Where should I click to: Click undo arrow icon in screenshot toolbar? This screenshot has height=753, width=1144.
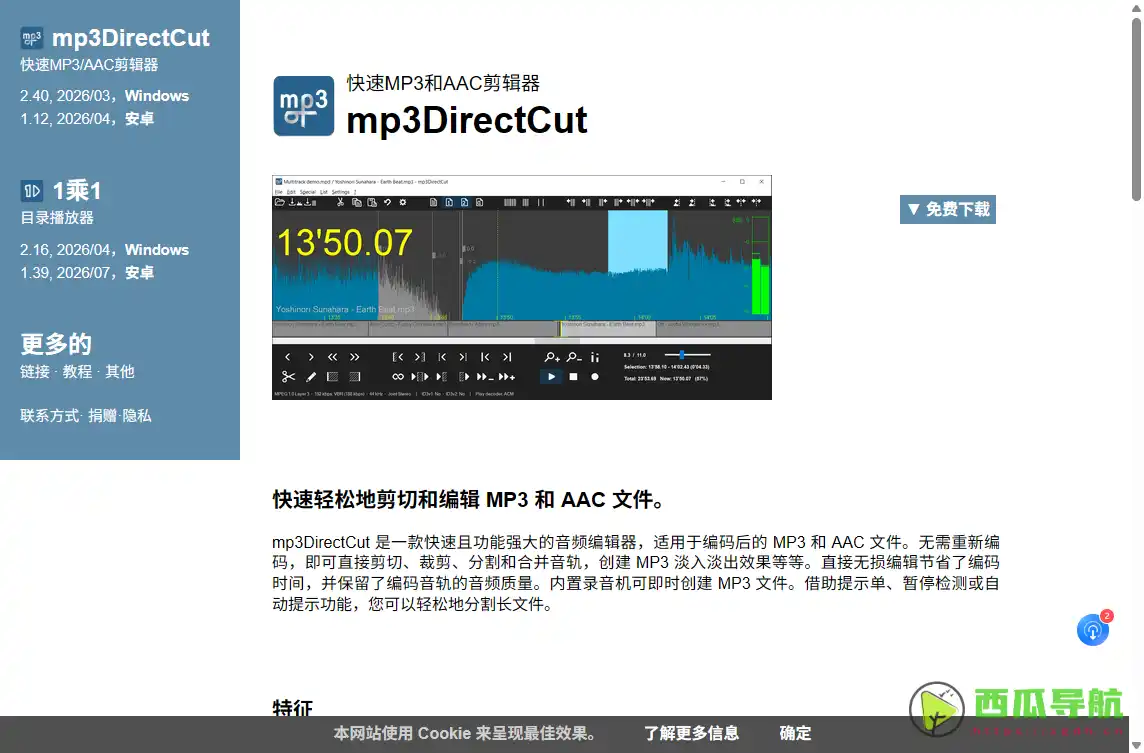click(x=387, y=202)
